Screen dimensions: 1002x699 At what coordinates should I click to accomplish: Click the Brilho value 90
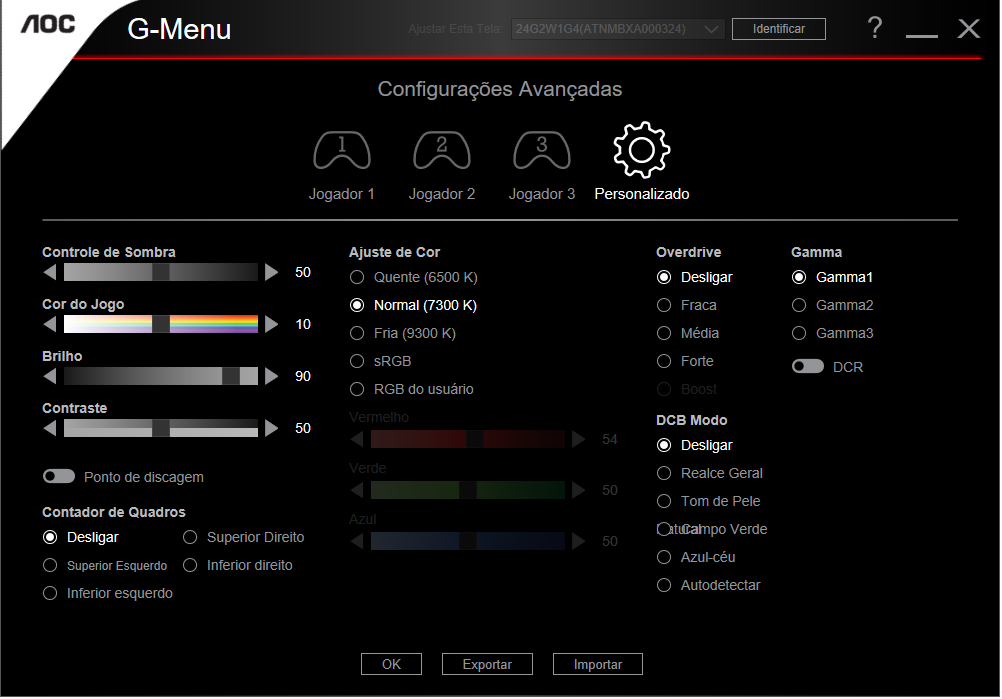click(303, 376)
